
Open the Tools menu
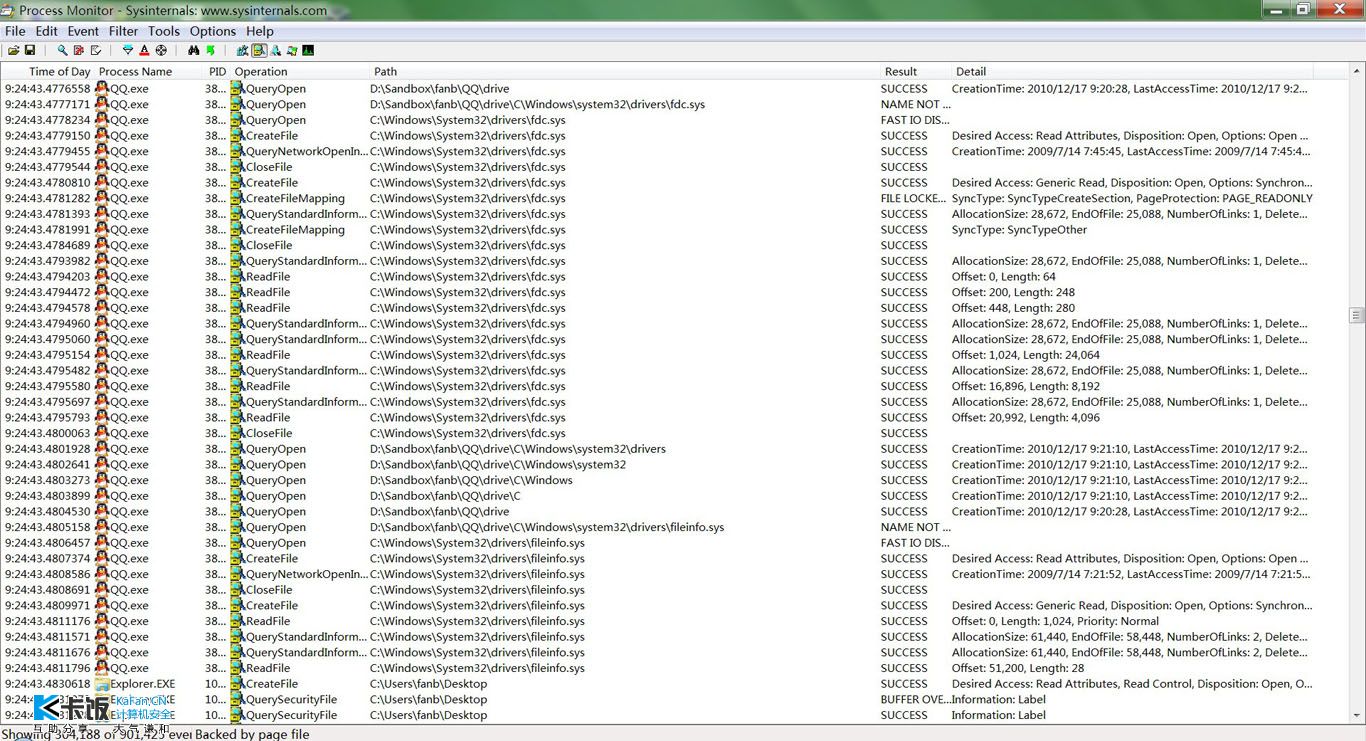164,31
